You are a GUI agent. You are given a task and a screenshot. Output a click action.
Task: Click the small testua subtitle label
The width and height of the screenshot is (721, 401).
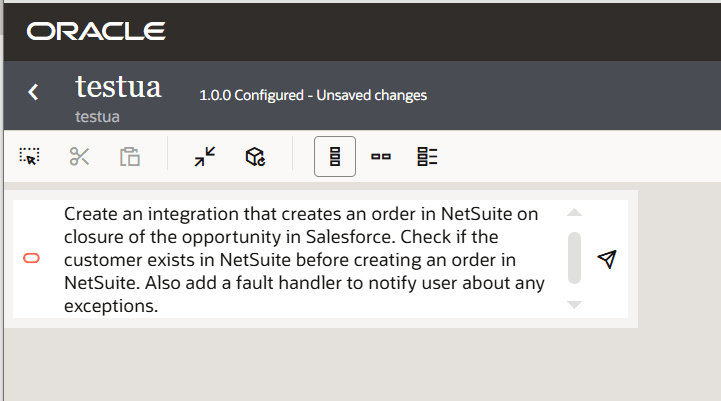coord(97,116)
